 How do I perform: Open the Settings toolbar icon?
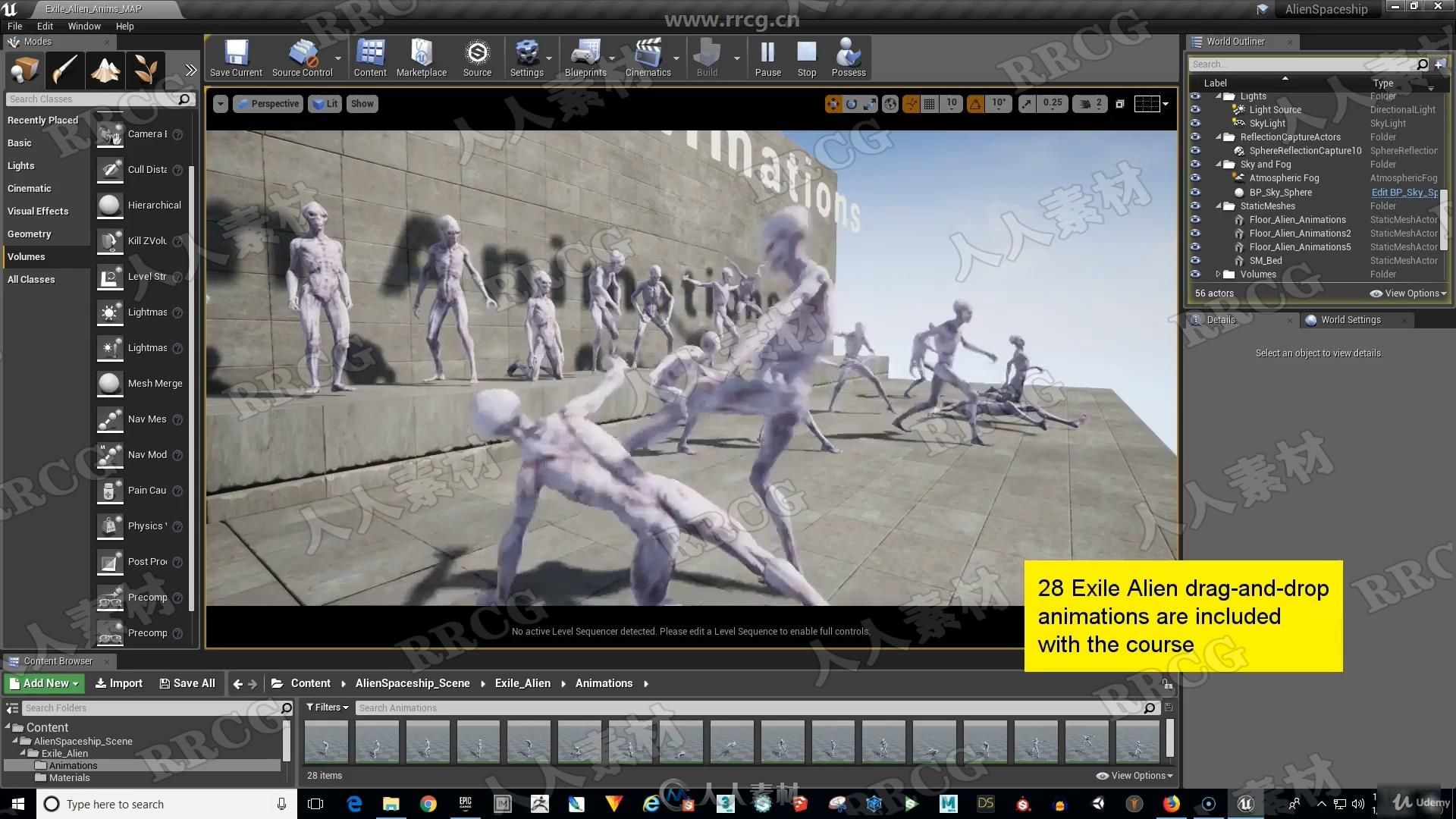click(526, 58)
